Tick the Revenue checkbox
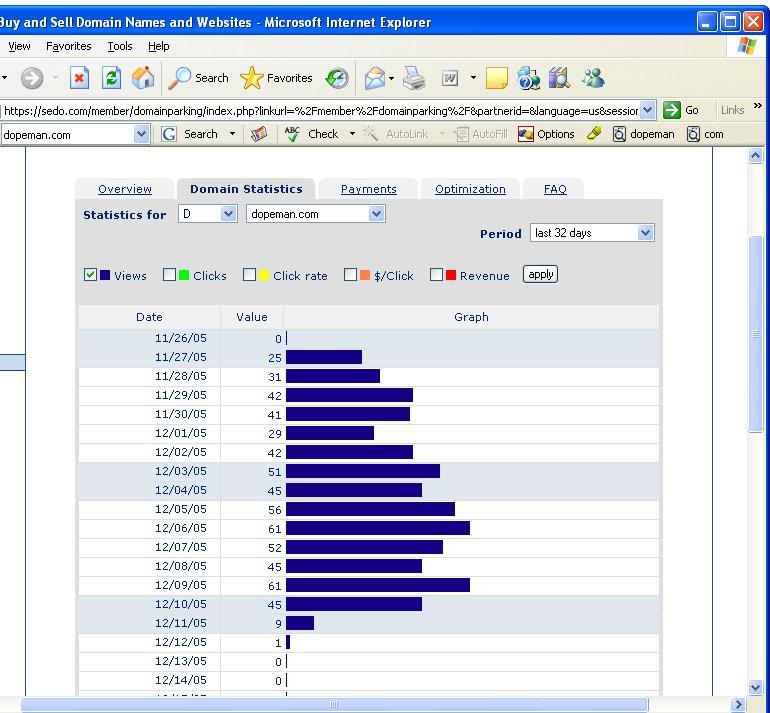This screenshot has width=770, height=713. point(436,275)
